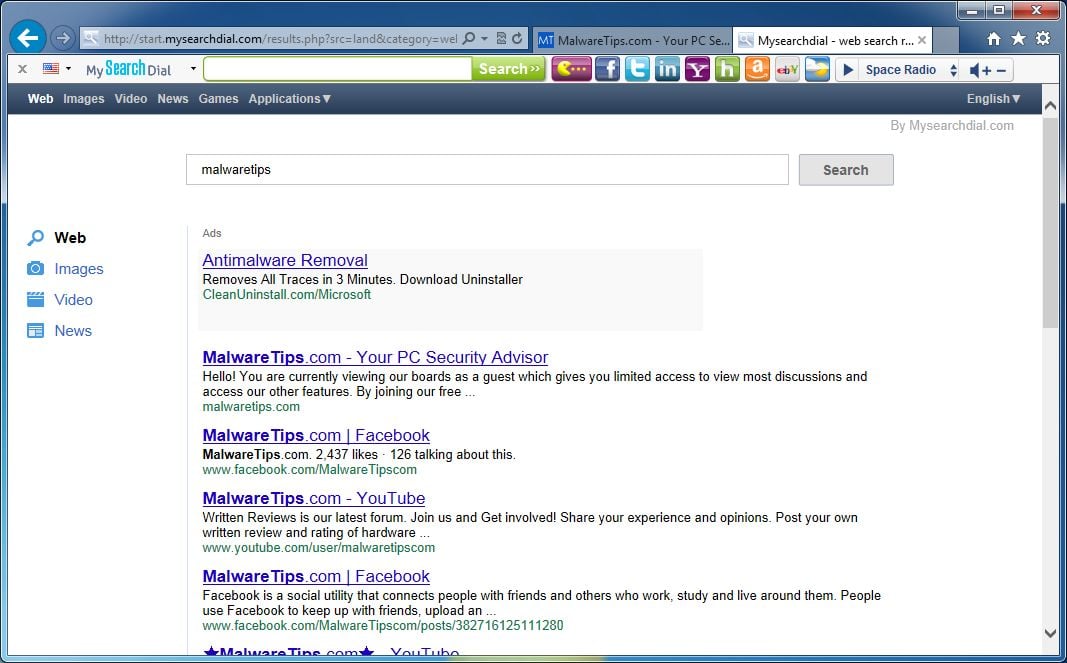Open the Applications dropdown menu
The height and width of the screenshot is (663, 1067).
pyautogui.click(x=289, y=99)
